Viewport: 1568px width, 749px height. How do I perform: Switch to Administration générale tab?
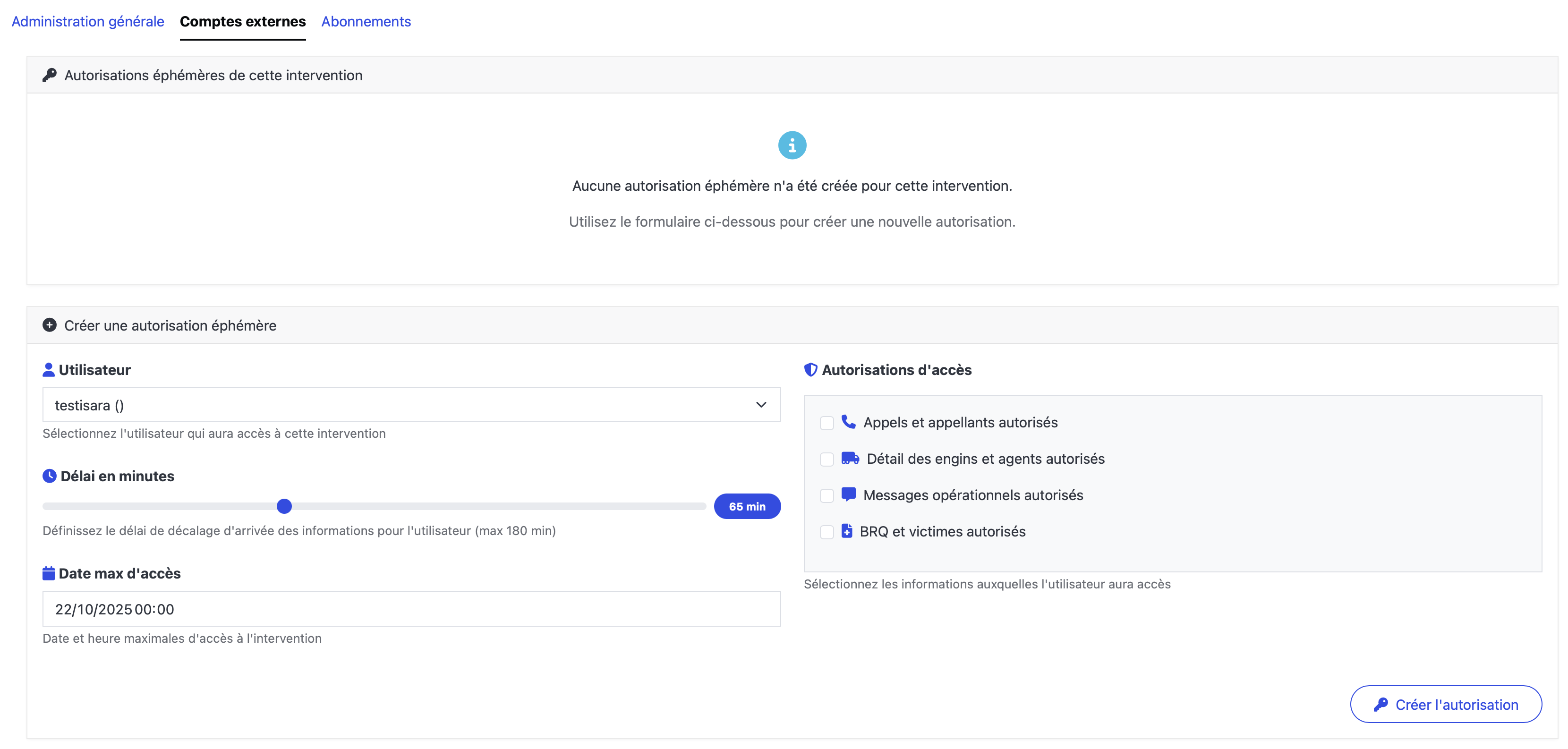tap(88, 21)
